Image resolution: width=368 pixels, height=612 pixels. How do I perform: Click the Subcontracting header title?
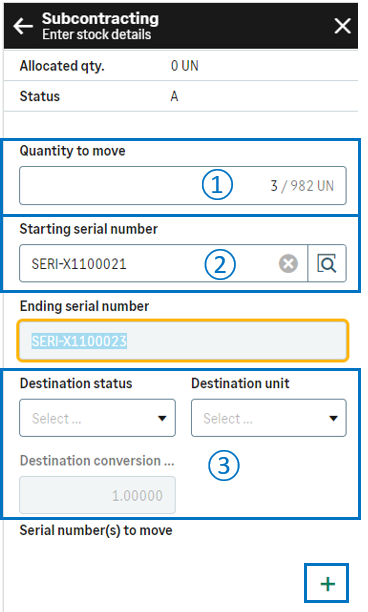(100, 18)
